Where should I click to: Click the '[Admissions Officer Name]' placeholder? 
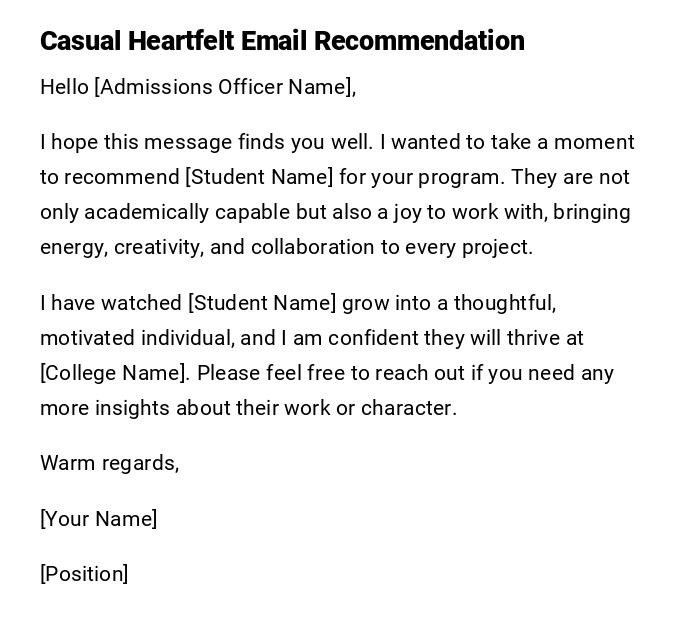(224, 87)
